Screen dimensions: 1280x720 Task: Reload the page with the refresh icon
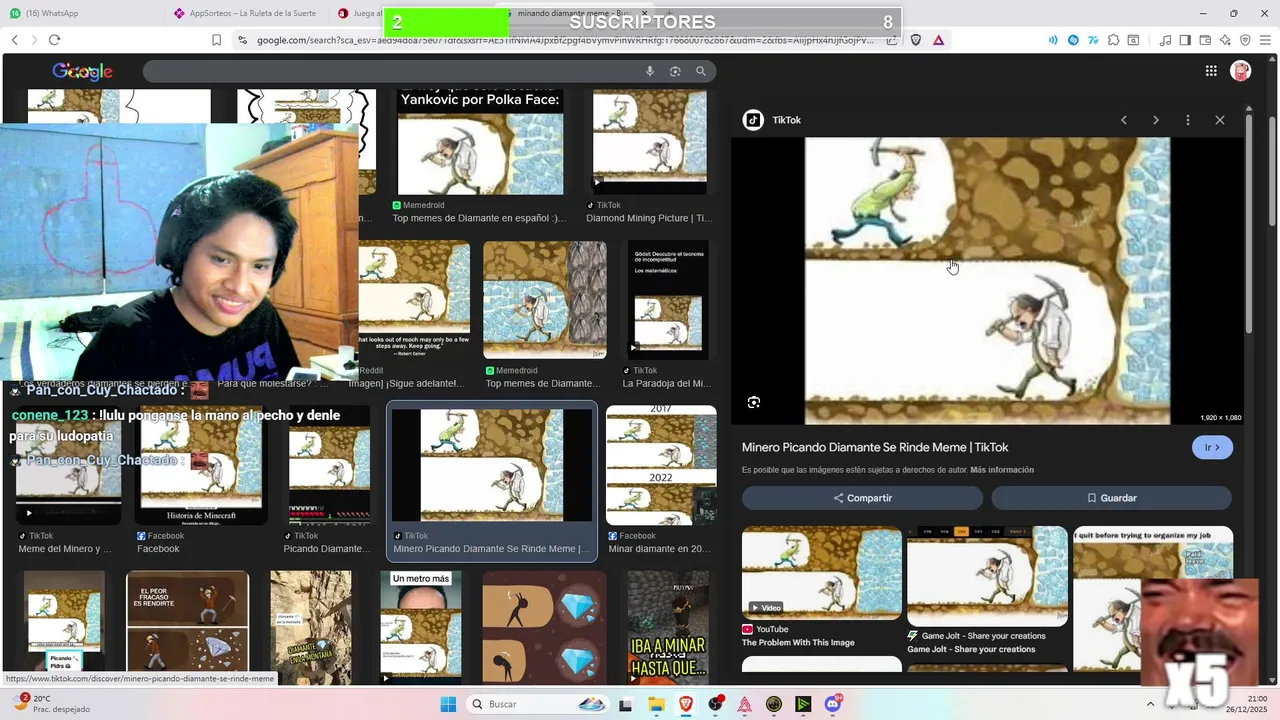tap(54, 40)
